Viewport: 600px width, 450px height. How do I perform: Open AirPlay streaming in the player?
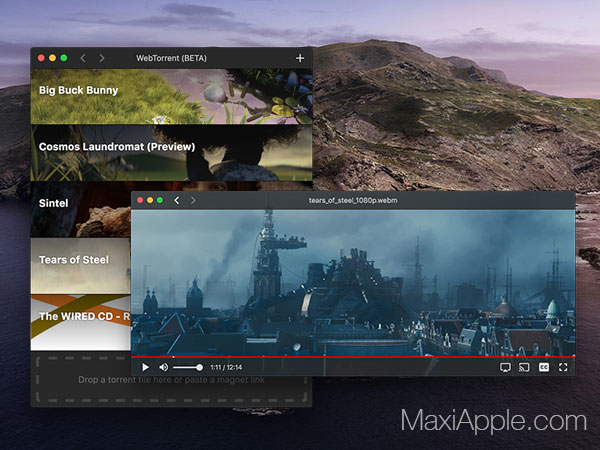click(505, 367)
